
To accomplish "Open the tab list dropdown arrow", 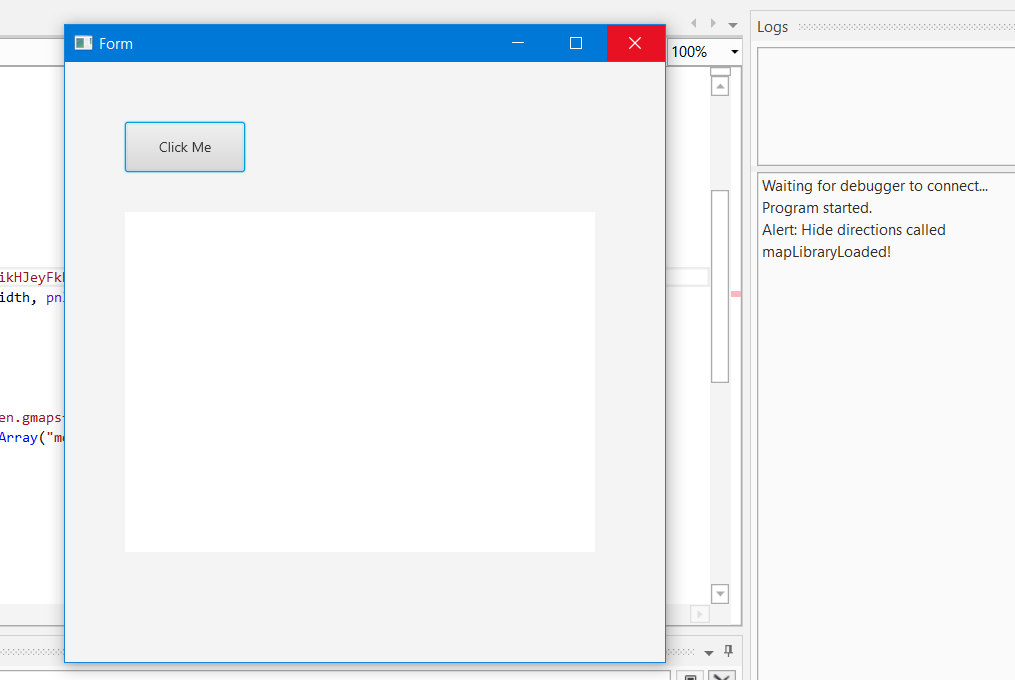I will pos(733,25).
